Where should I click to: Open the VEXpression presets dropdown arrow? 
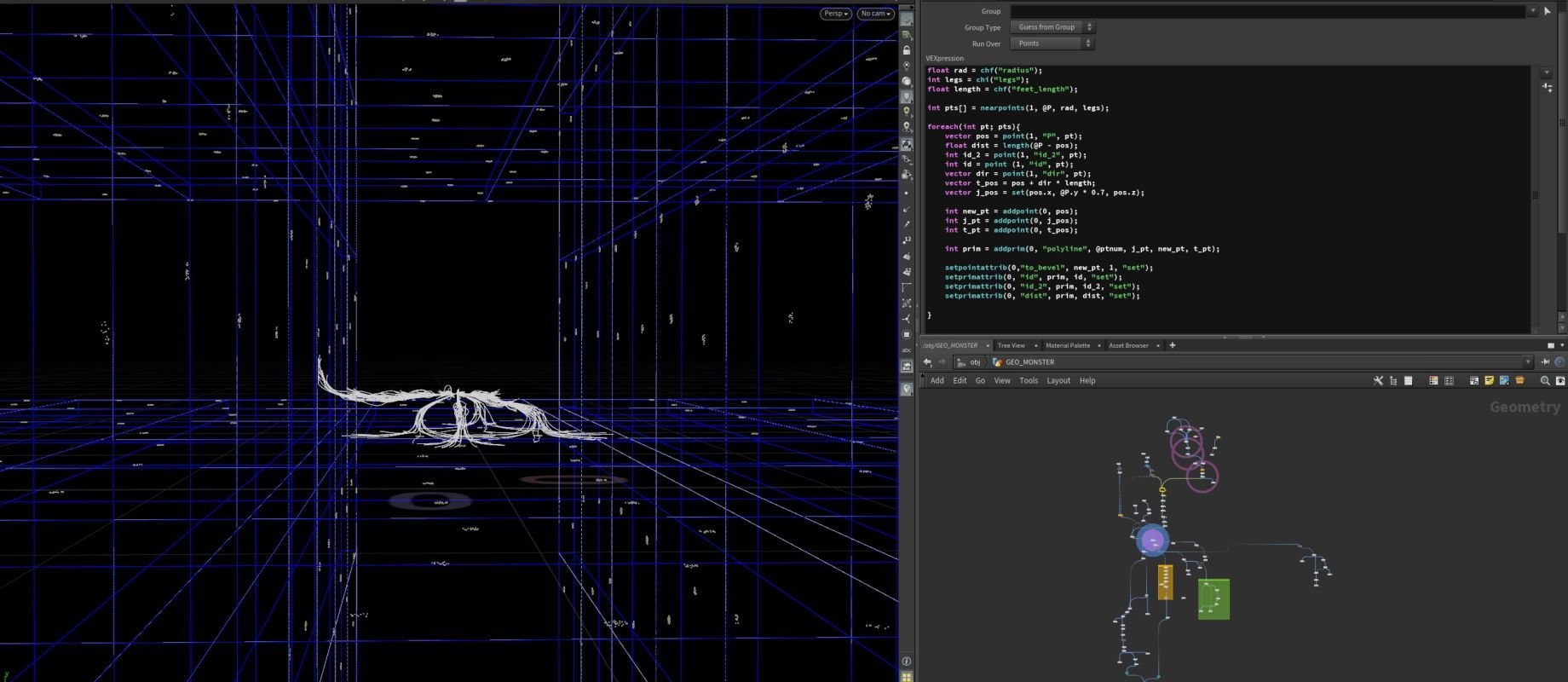tap(1547, 72)
